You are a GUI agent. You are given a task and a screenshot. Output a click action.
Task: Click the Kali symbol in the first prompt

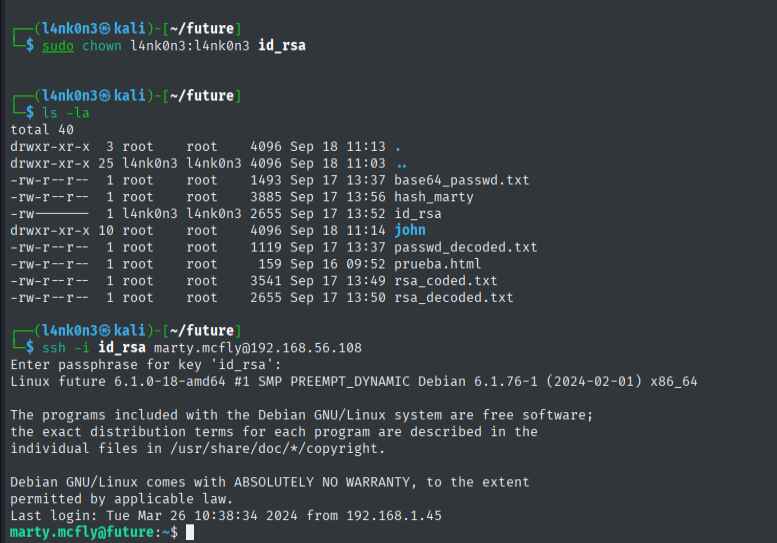(104, 28)
